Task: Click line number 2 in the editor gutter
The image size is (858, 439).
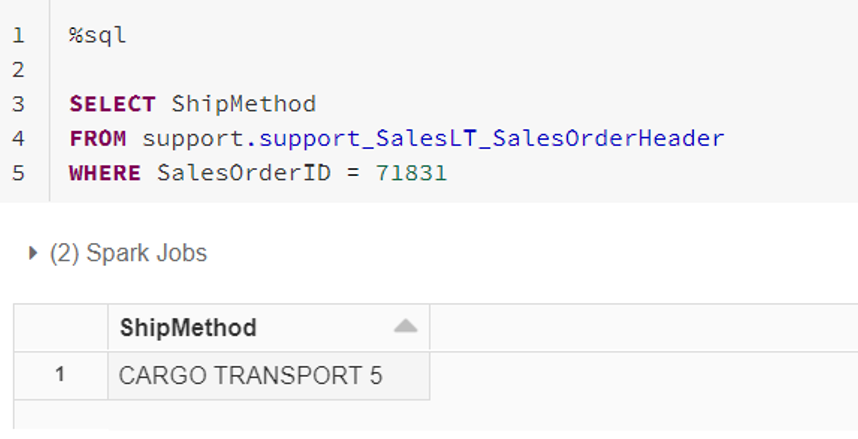Action: (18, 70)
